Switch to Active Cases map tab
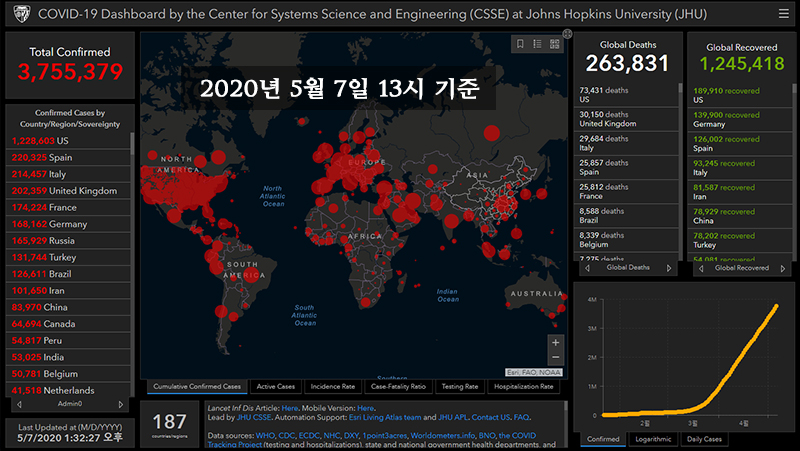The width and height of the screenshot is (800, 451). pos(276,387)
